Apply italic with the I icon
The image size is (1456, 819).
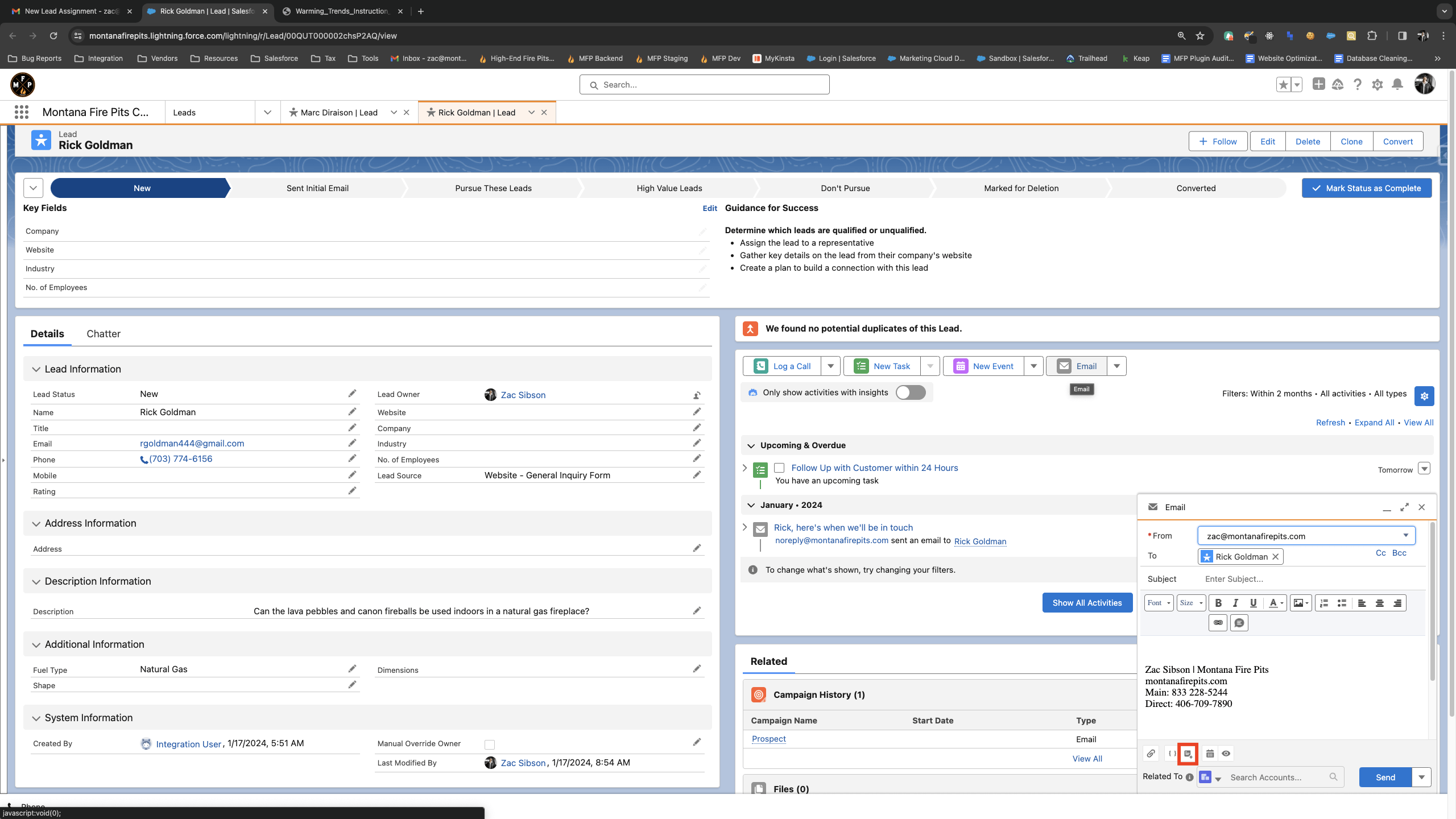[x=1235, y=603]
